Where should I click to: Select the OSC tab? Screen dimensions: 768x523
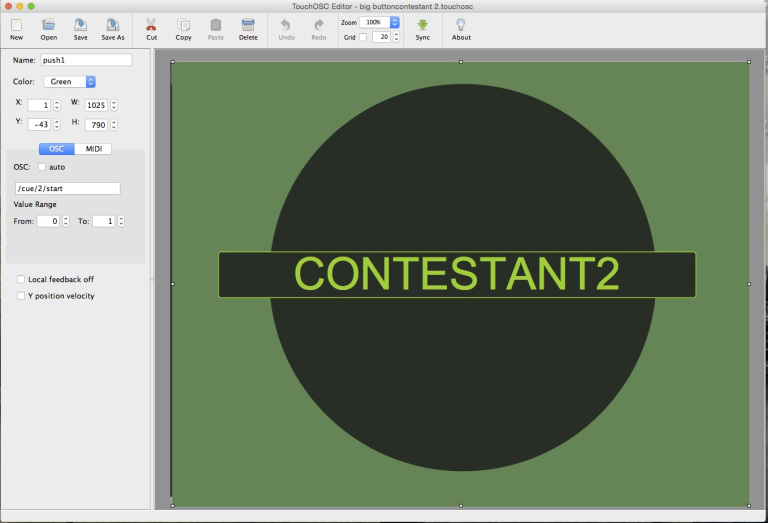[56, 149]
